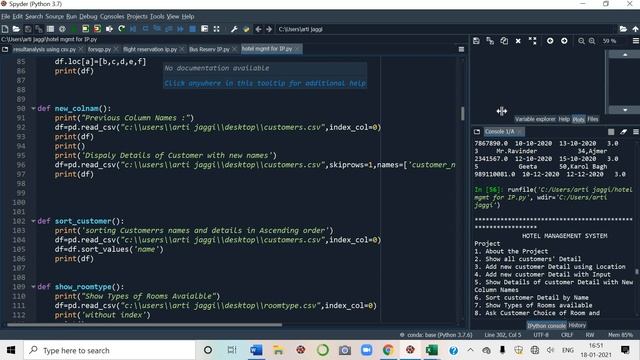Collapse the show_roomtype function fold arrow

[x=33, y=287]
